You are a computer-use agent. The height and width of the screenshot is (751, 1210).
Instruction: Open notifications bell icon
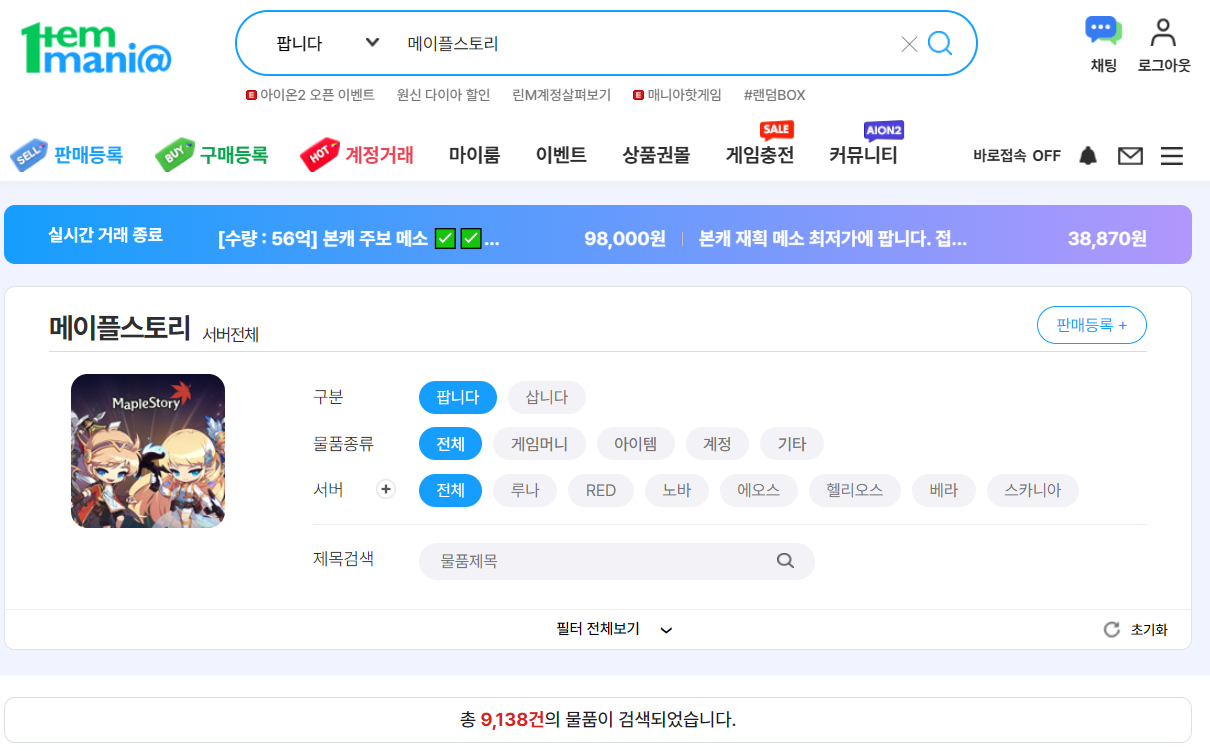coord(1088,156)
